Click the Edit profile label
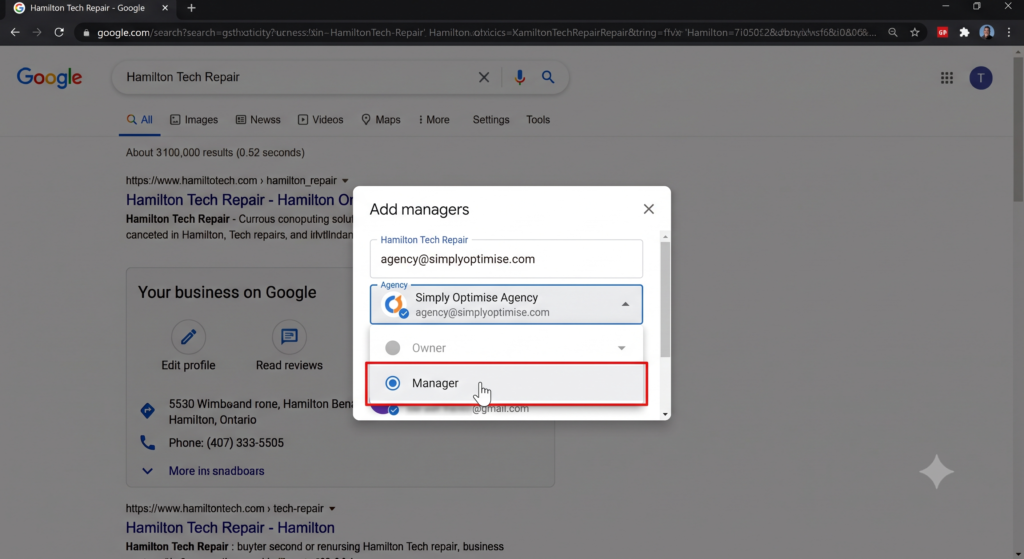1024x559 pixels. tap(188, 365)
